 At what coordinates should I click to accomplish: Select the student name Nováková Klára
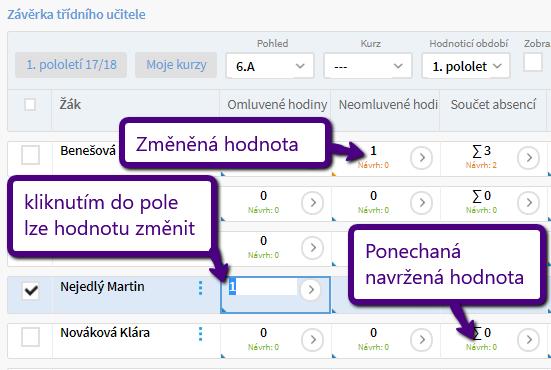tap(105, 332)
